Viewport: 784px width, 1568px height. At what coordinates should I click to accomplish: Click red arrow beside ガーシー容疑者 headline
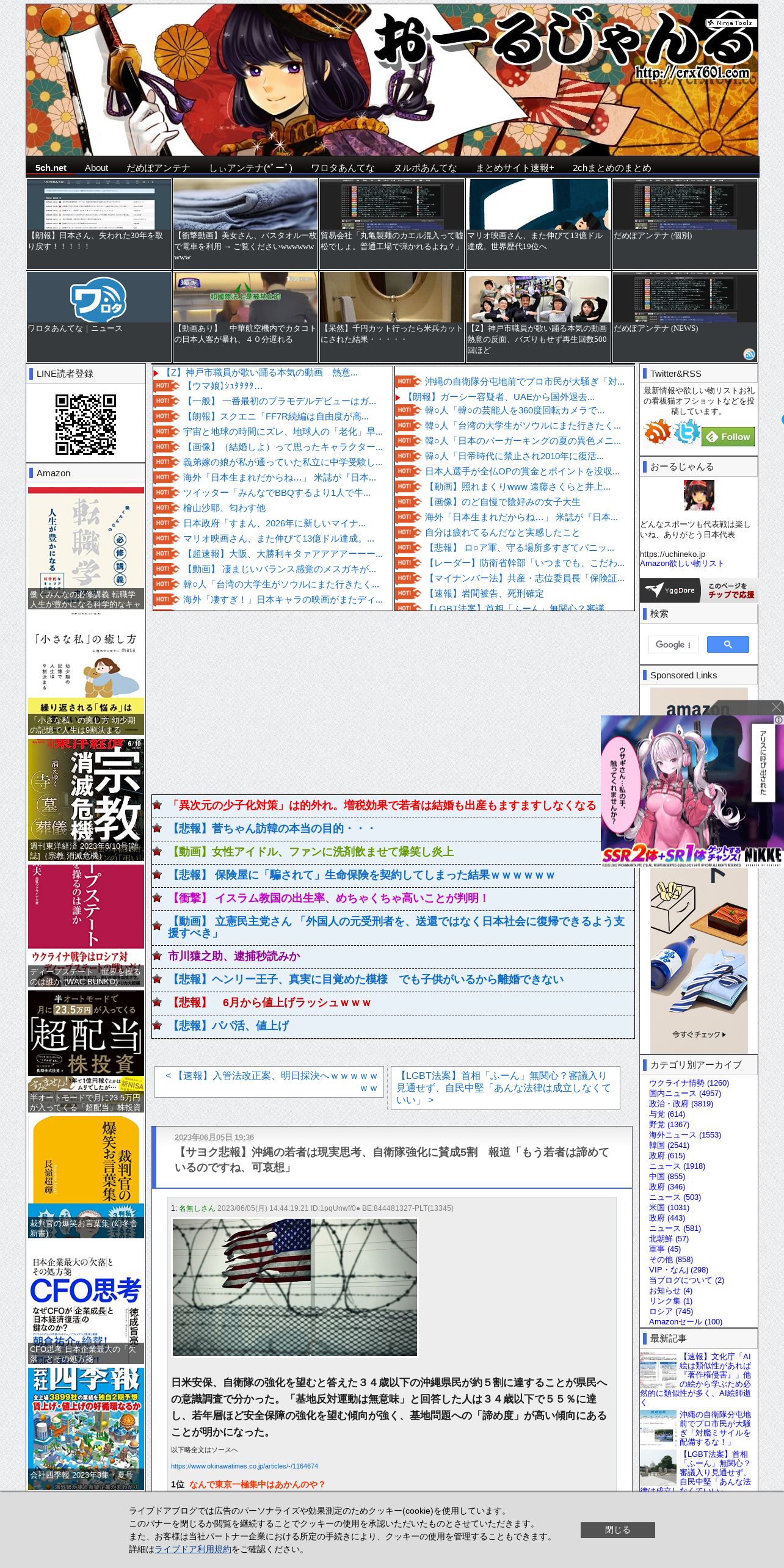pos(397,397)
